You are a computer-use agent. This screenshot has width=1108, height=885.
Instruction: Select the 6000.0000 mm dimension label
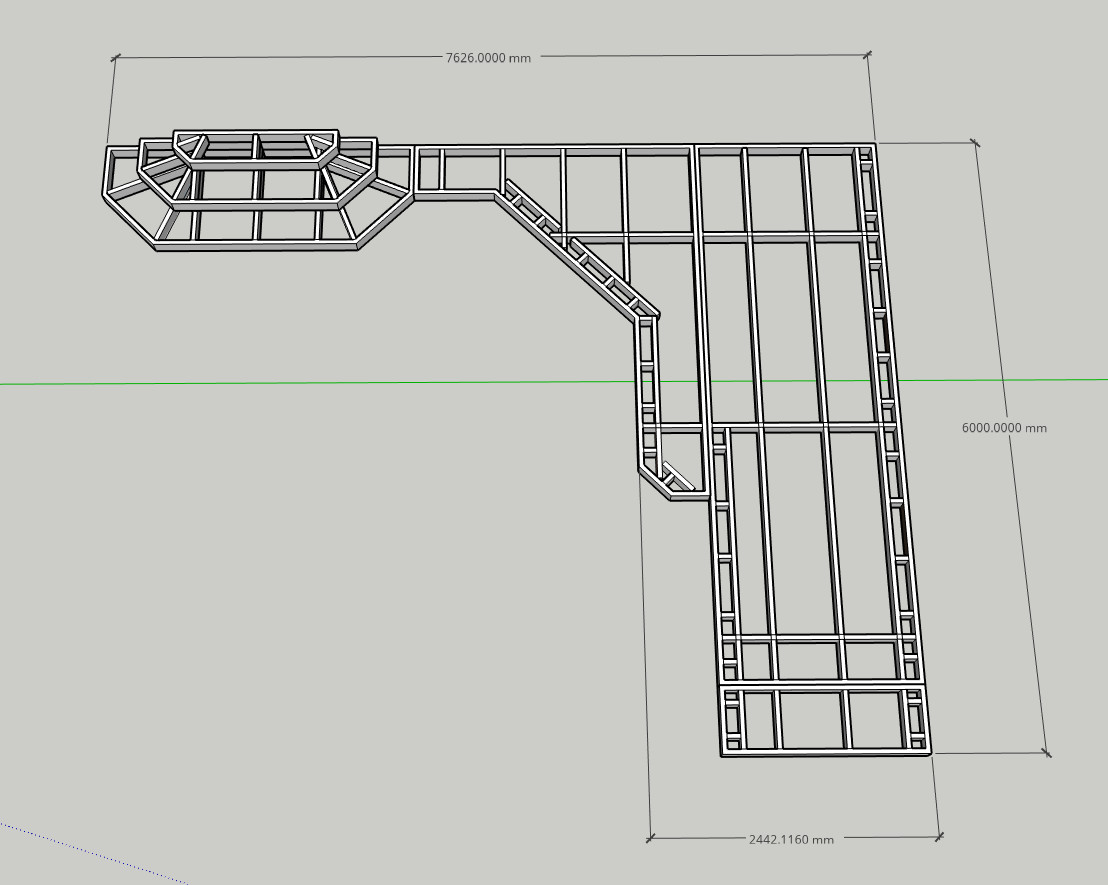pos(1004,428)
